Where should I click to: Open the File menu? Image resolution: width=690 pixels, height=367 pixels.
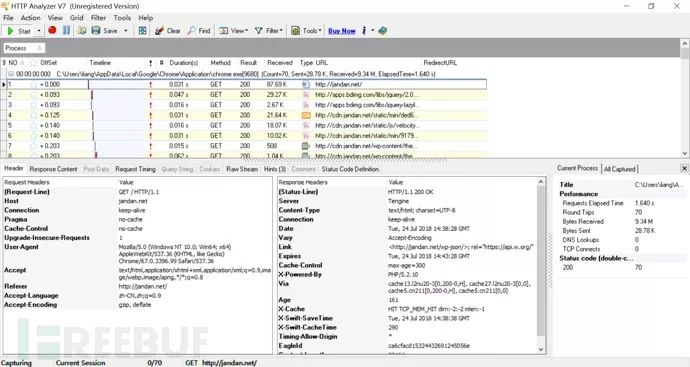coord(8,18)
